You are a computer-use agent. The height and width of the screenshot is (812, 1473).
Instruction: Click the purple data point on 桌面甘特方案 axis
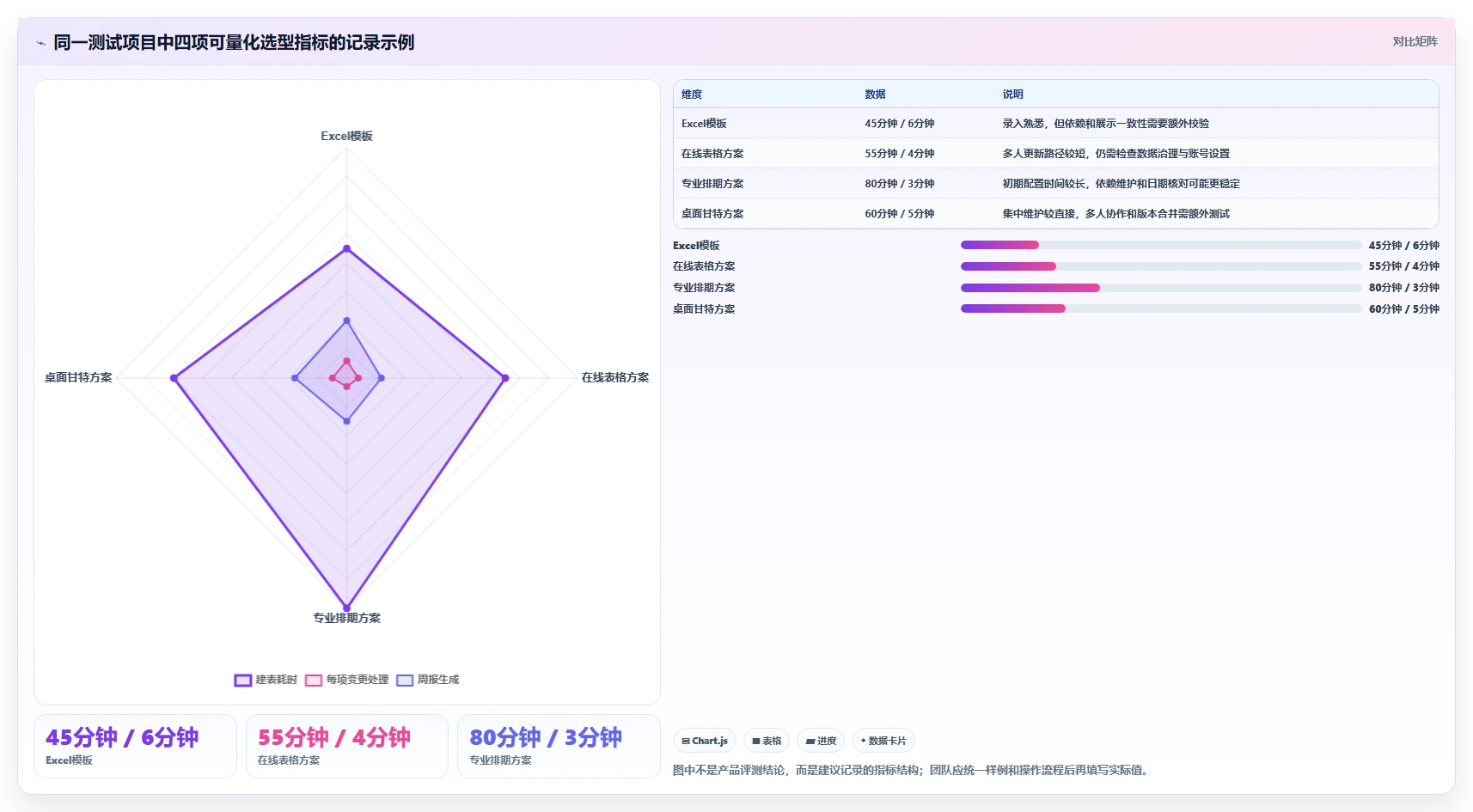(174, 378)
